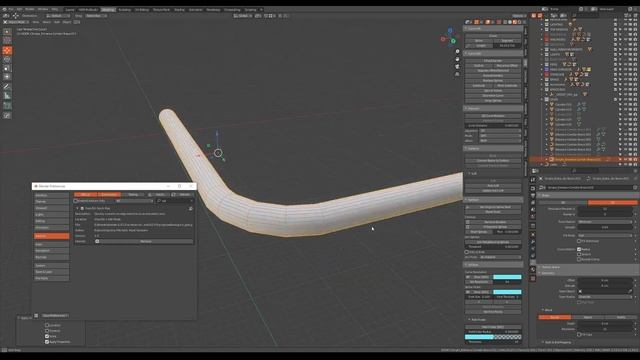640x360 pixels.
Task: Uncheck Apply Properties in operator panel
Action: (47, 342)
